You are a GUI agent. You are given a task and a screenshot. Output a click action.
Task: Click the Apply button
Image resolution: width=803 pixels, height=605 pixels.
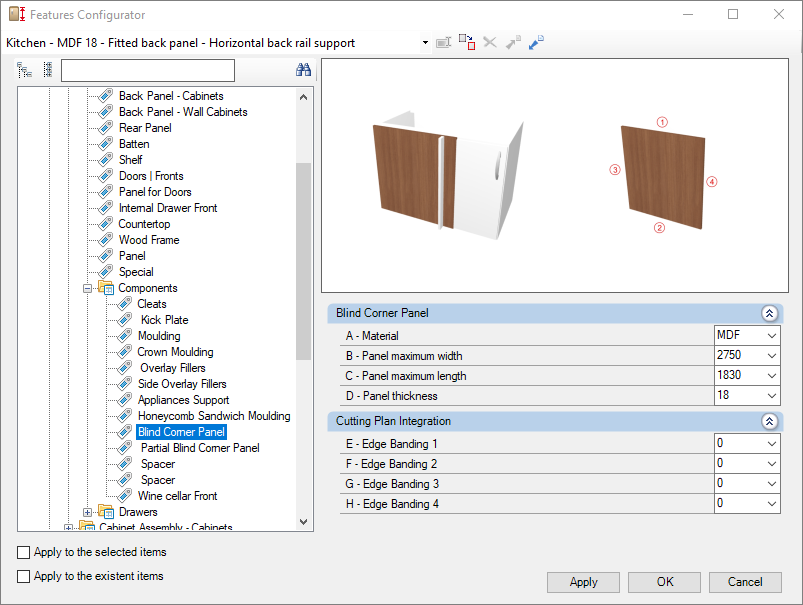point(583,582)
